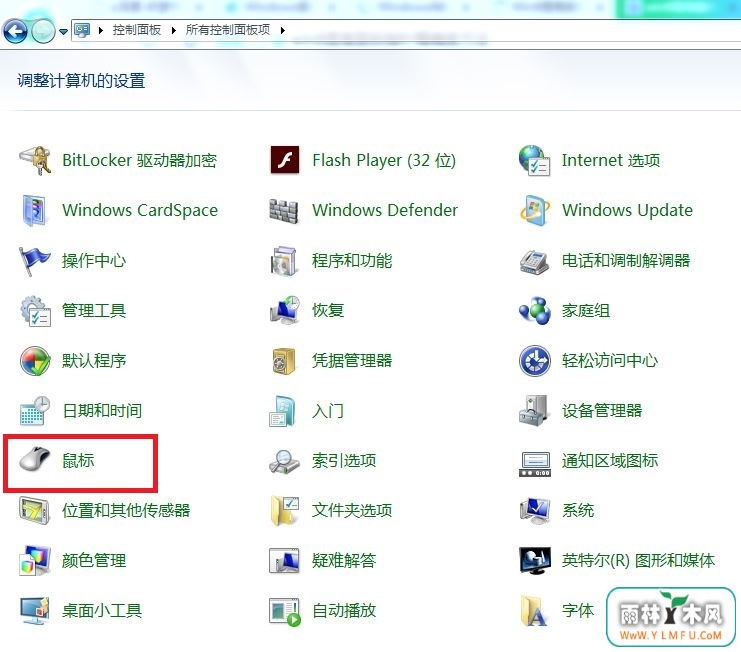Open 自动播放 icon
741x652 pixels.
click(285, 612)
